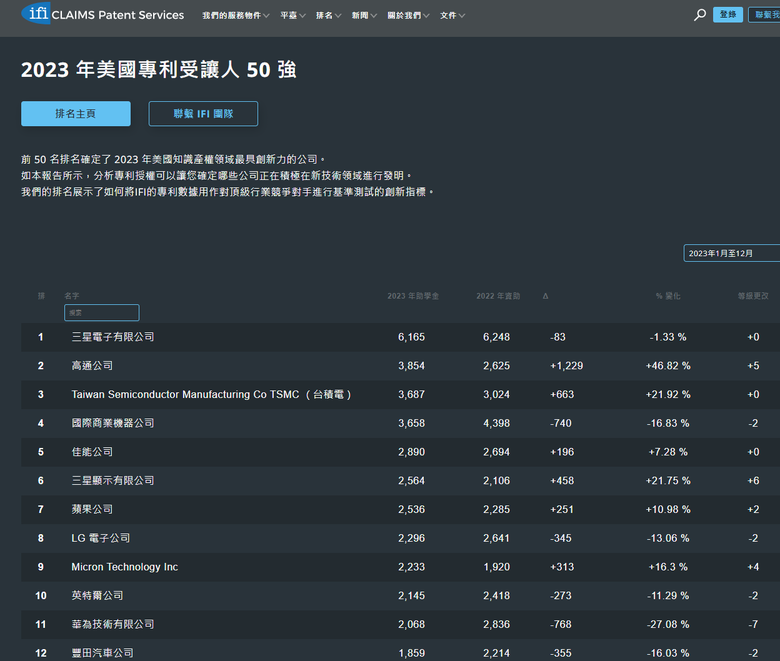This screenshot has width=780, height=661.
Task: Click value 3,687 in TSMC row
Action: (411, 394)
